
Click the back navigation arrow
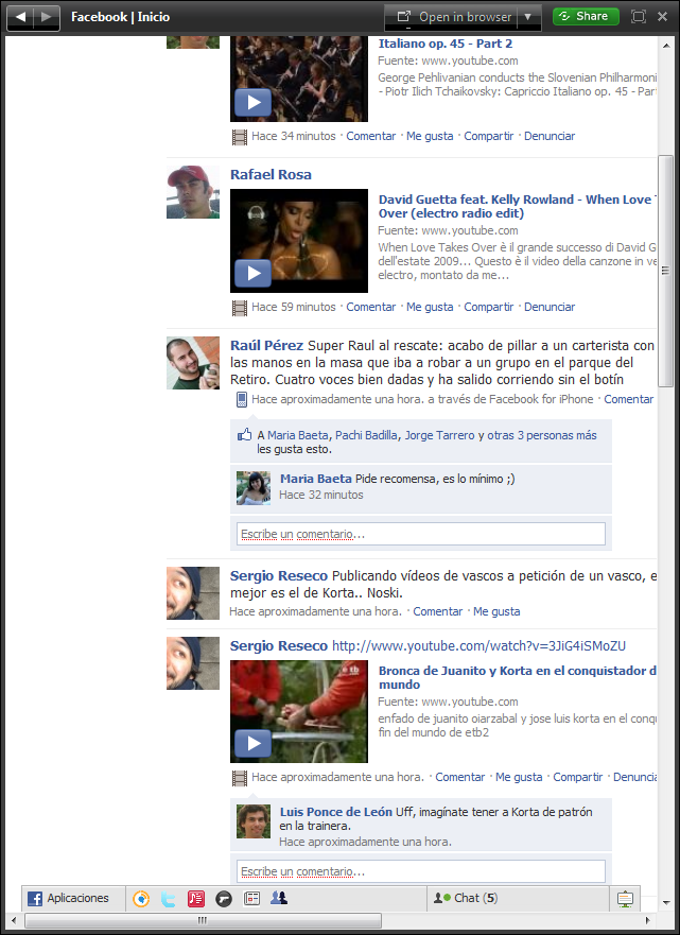tap(20, 17)
